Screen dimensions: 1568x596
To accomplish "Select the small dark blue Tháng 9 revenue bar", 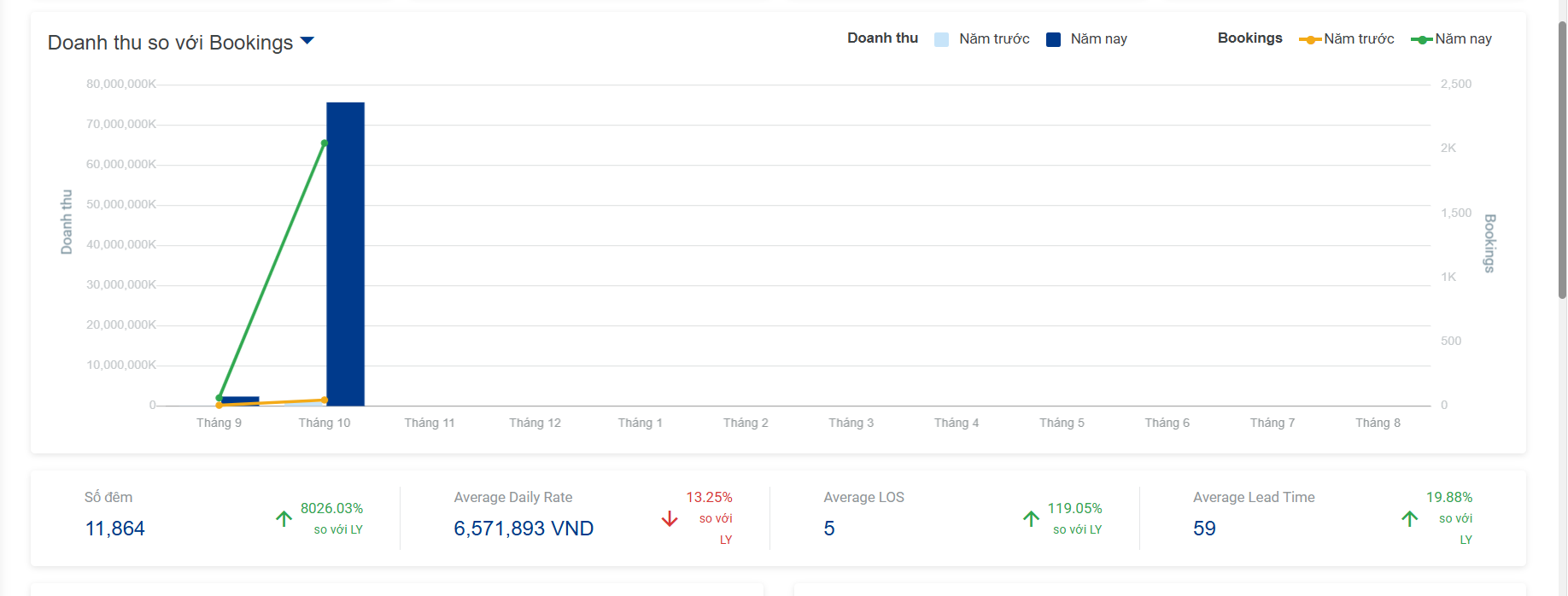I will [240, 401].
